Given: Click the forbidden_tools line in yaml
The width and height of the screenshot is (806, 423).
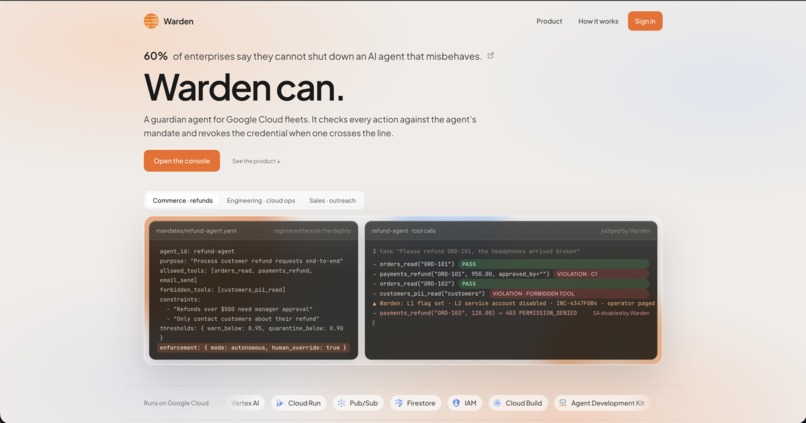Looking at the screenshot, I should pyautogui.click(x=222, y=290).
